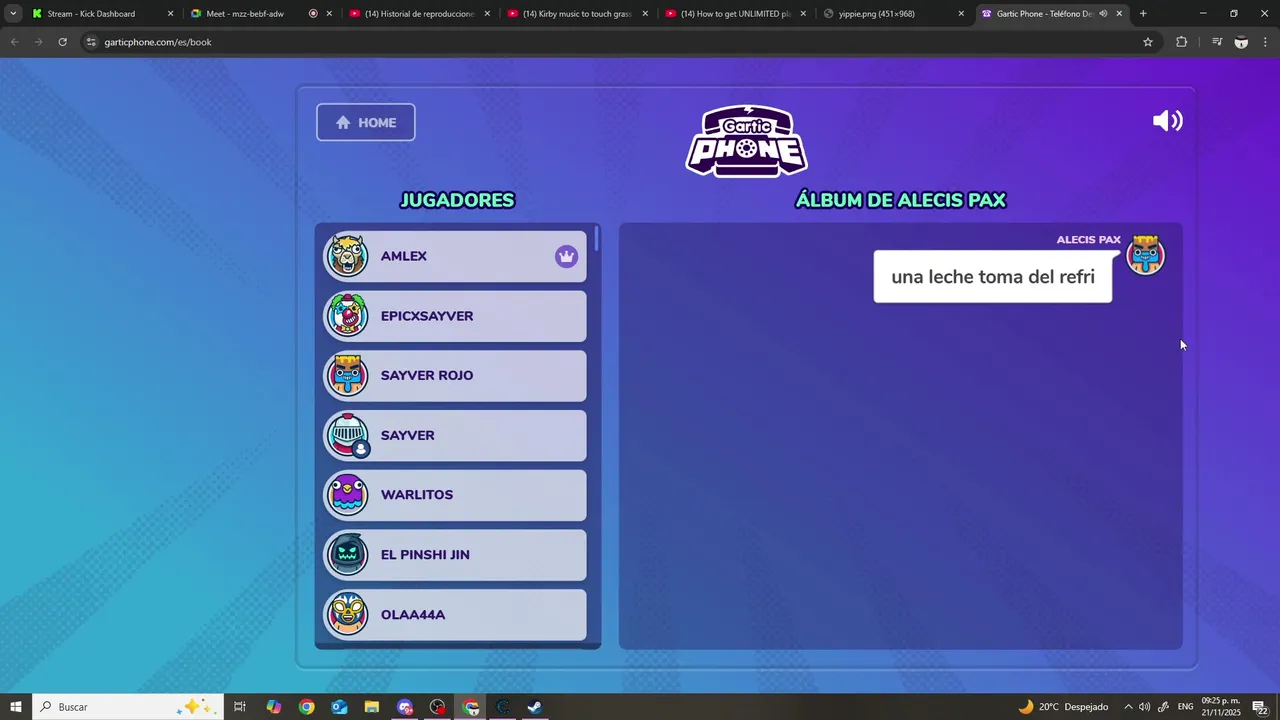Click the taskbar Buscar search box

(x=127, y=707)
